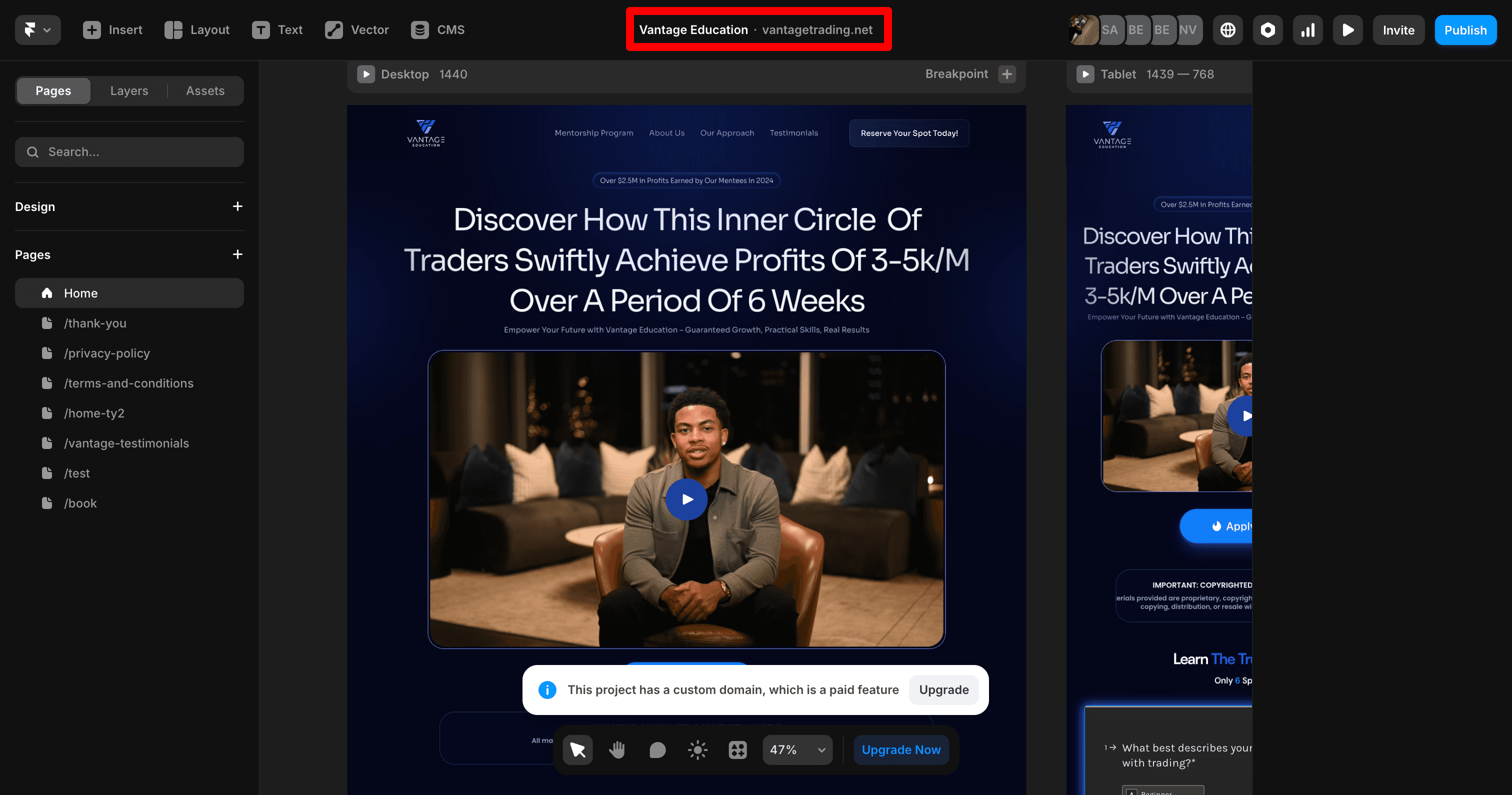Image resolution: width=1512 pixels, height=795 pixels.
Task: Open the CMS database icon
Action: point(419,30)
